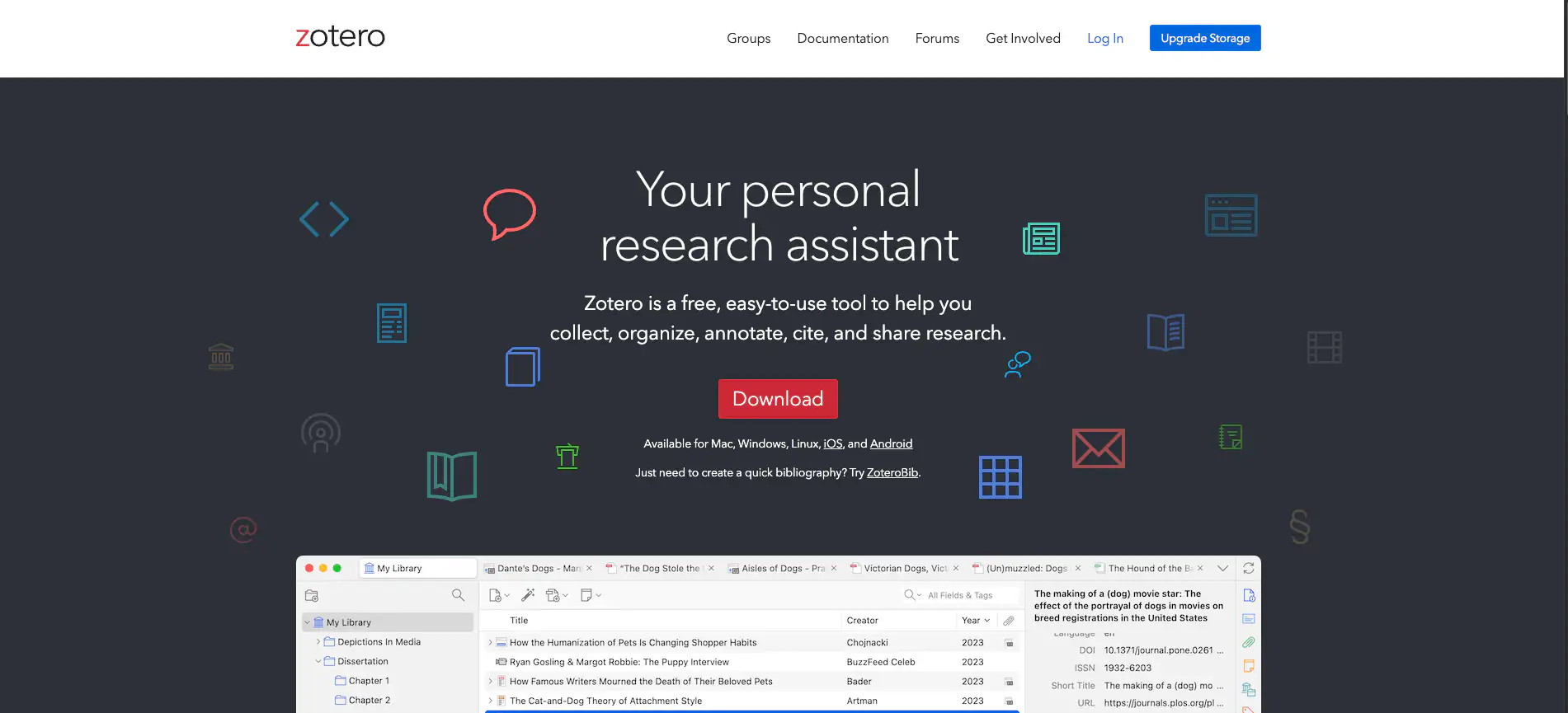Click the Log In link
Screen dimensions: 1568x713
click(1104, 38)
